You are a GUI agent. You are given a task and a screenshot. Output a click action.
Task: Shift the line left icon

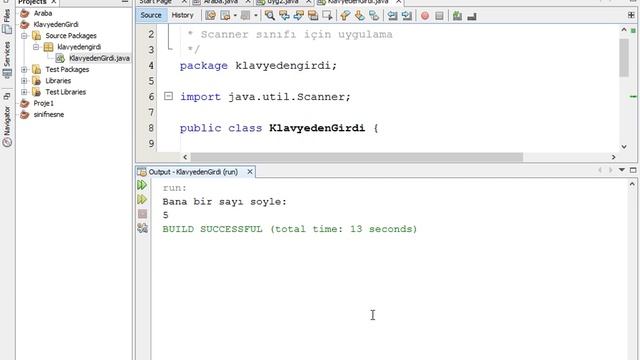[392, 16]
